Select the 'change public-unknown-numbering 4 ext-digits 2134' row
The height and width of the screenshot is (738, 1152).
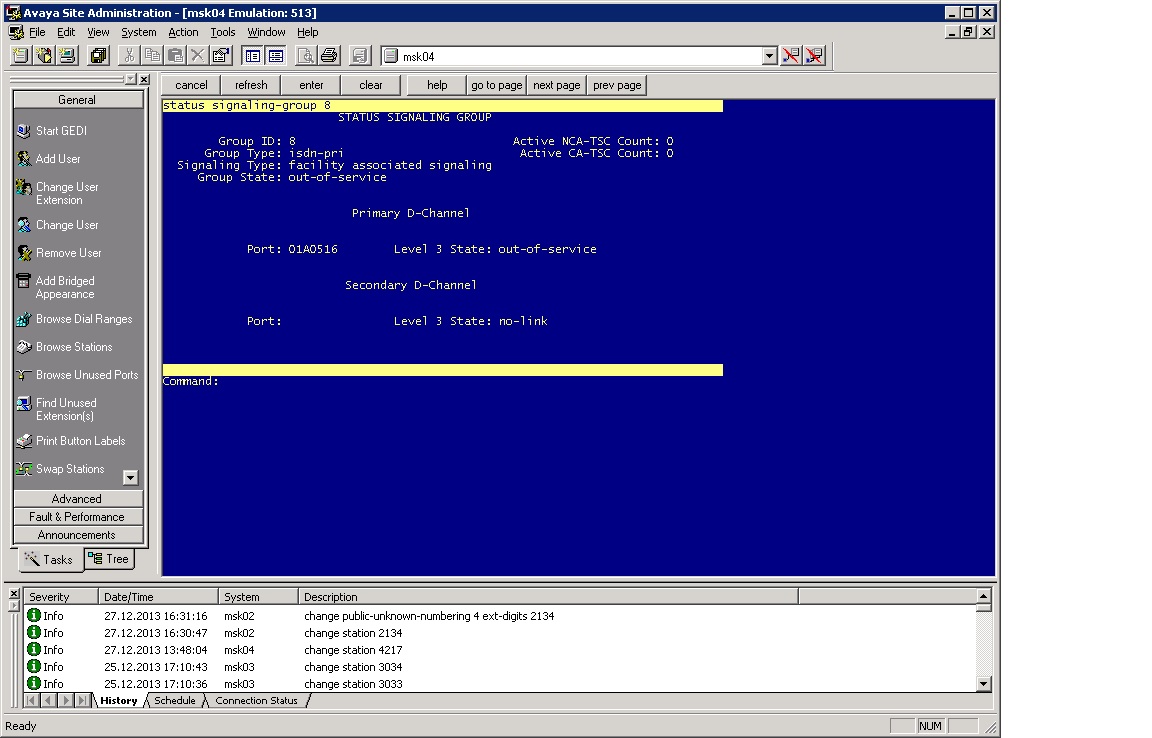[x=501, y=616]
